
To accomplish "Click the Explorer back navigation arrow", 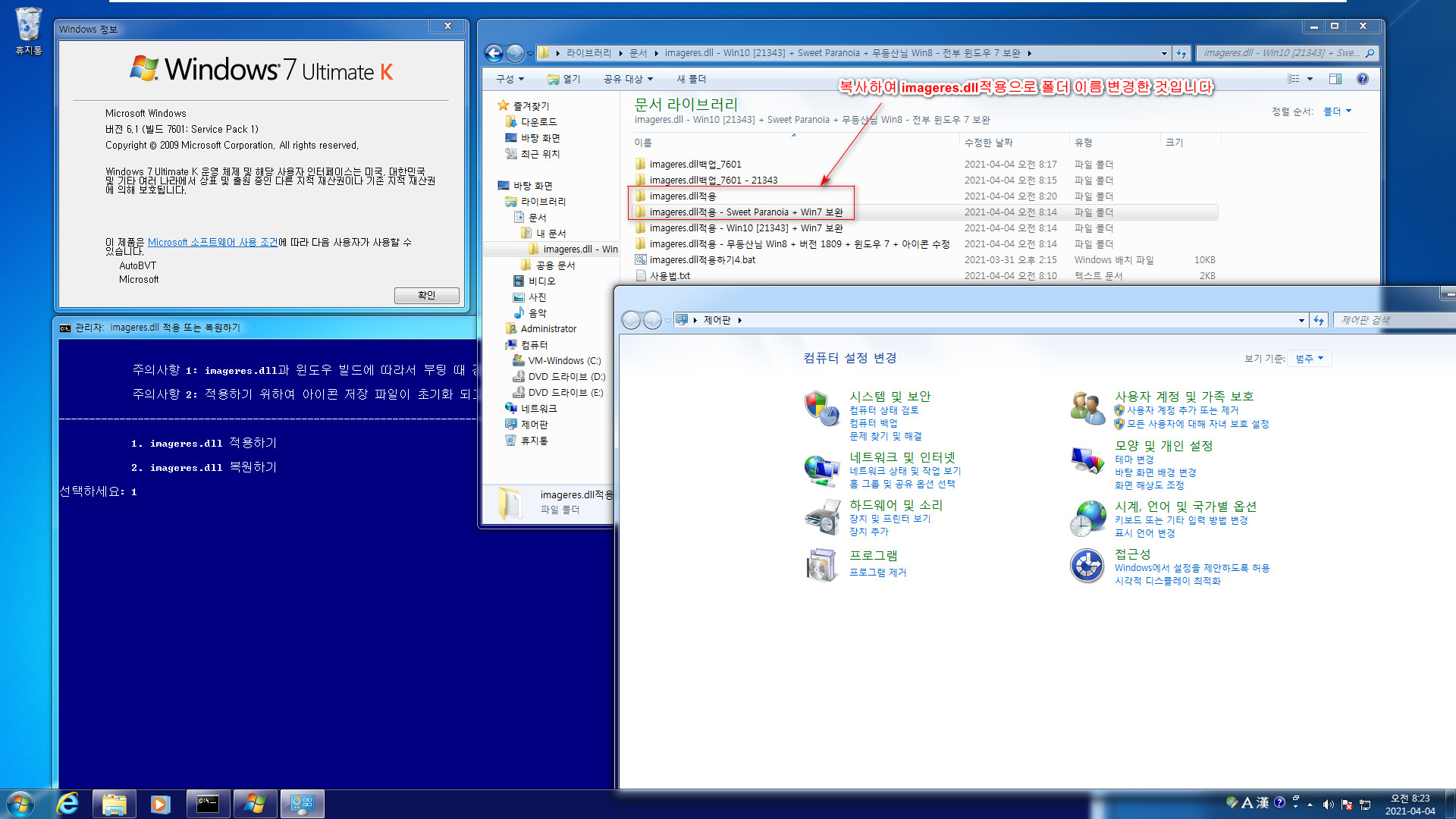I will 494,53.
